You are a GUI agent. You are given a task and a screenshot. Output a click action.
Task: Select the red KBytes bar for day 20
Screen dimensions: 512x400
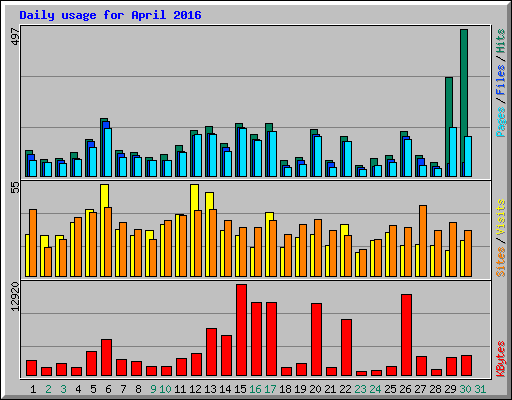pyautogui.click(x=317, y=340)
